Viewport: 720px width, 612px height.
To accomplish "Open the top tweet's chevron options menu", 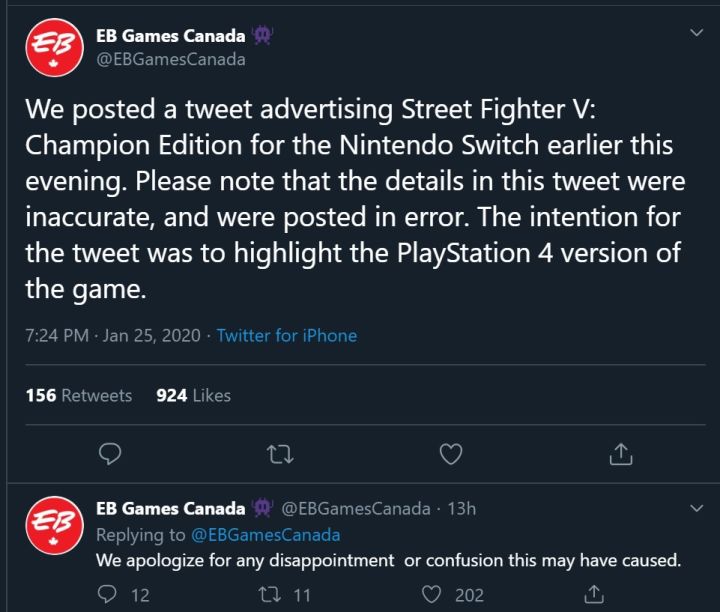I will (697, 33).
